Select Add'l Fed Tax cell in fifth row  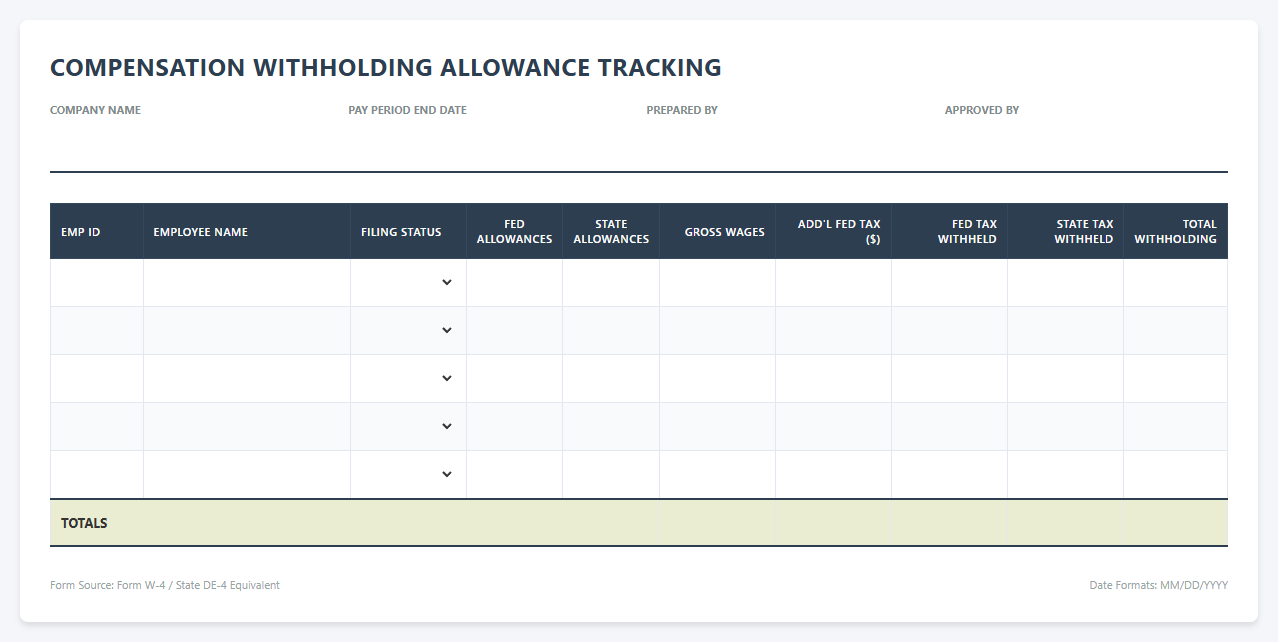point(833,475)
